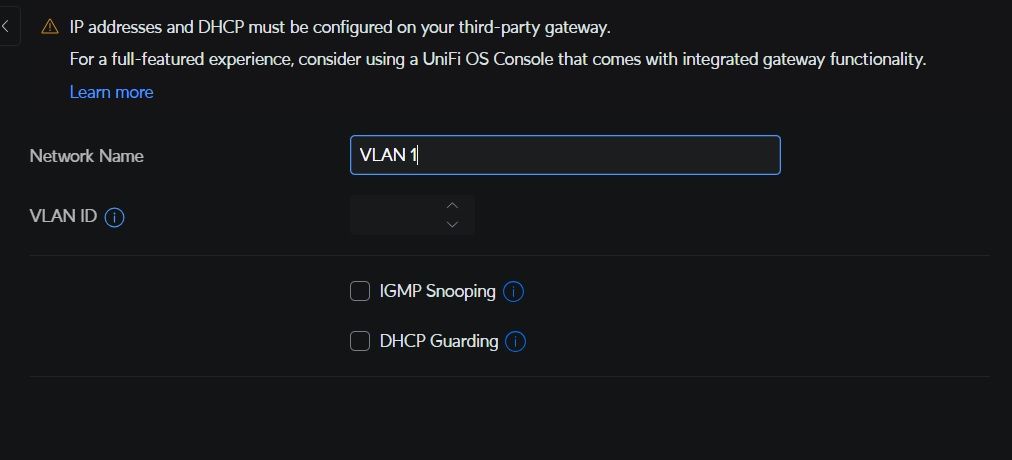Viewport: 1012px width, 460px height.
Task: Click the third-party gateway warning message
Action: (x=340, y=27)
